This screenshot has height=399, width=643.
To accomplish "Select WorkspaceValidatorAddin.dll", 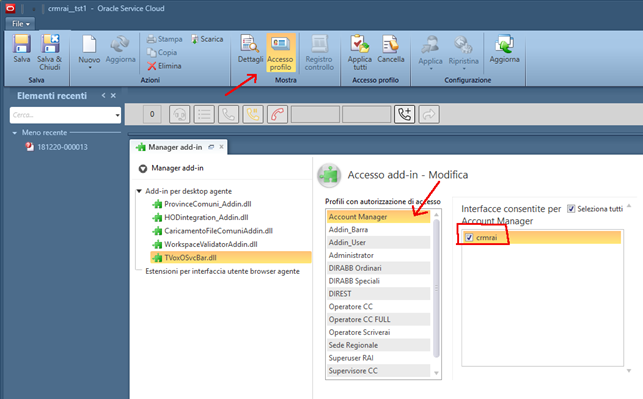I will [211, 244].
